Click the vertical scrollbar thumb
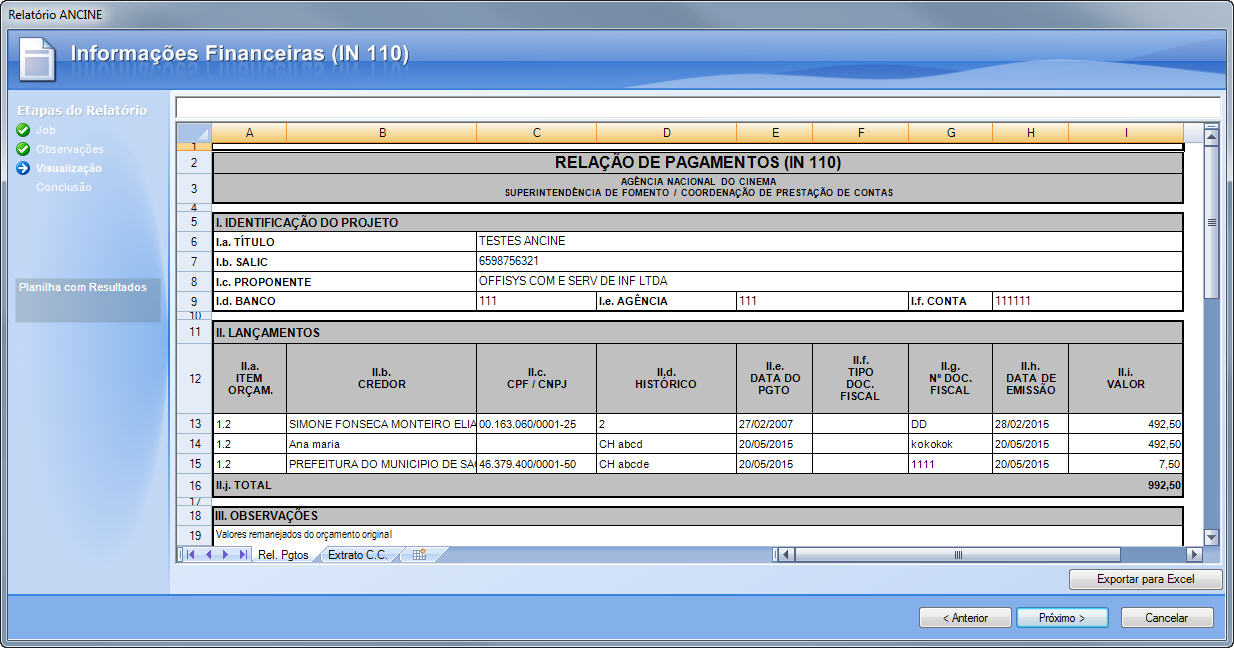 [x=1211, y=222]
